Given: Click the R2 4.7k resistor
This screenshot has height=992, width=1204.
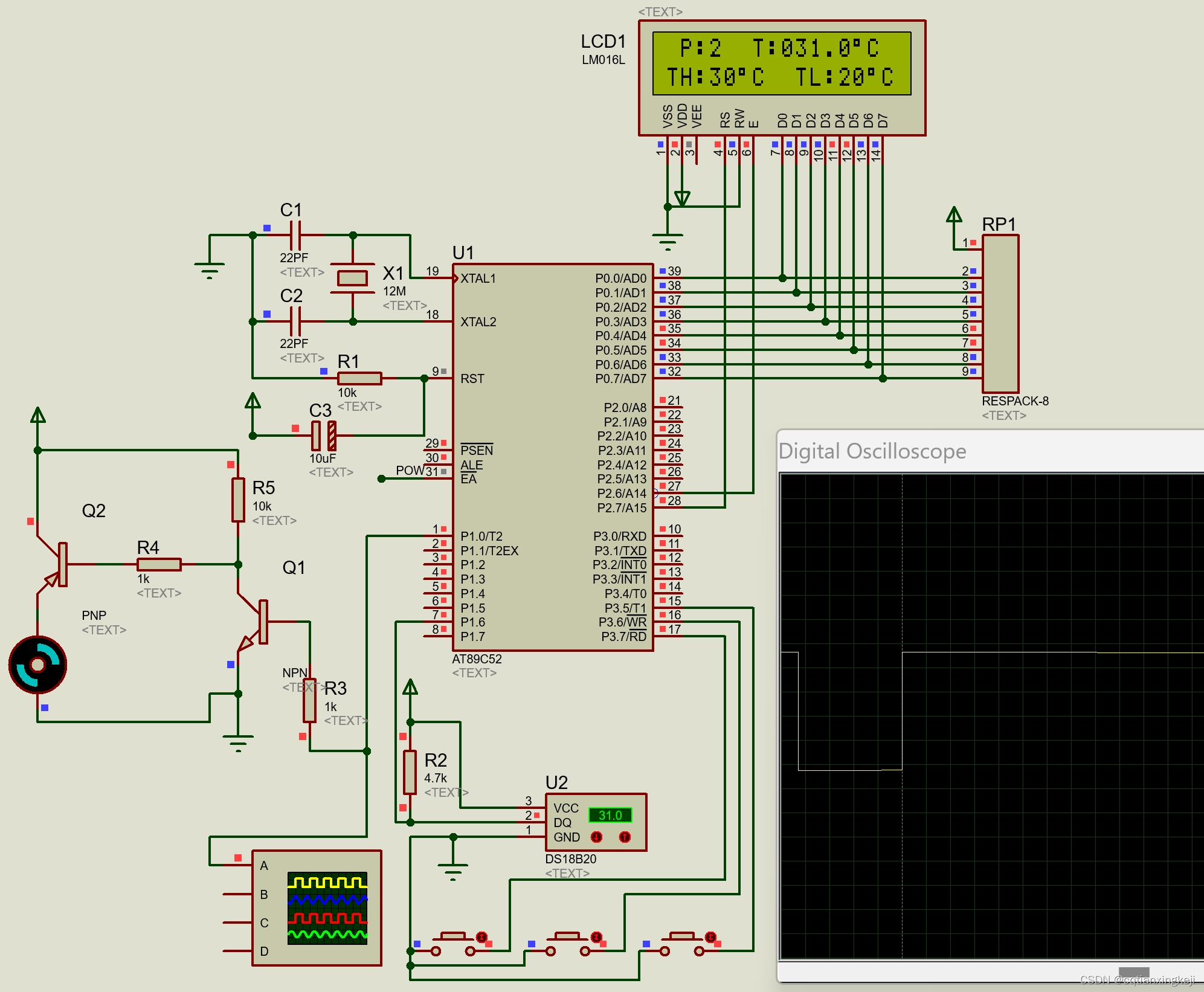Looking at the screenshot, I should [410, 772].
